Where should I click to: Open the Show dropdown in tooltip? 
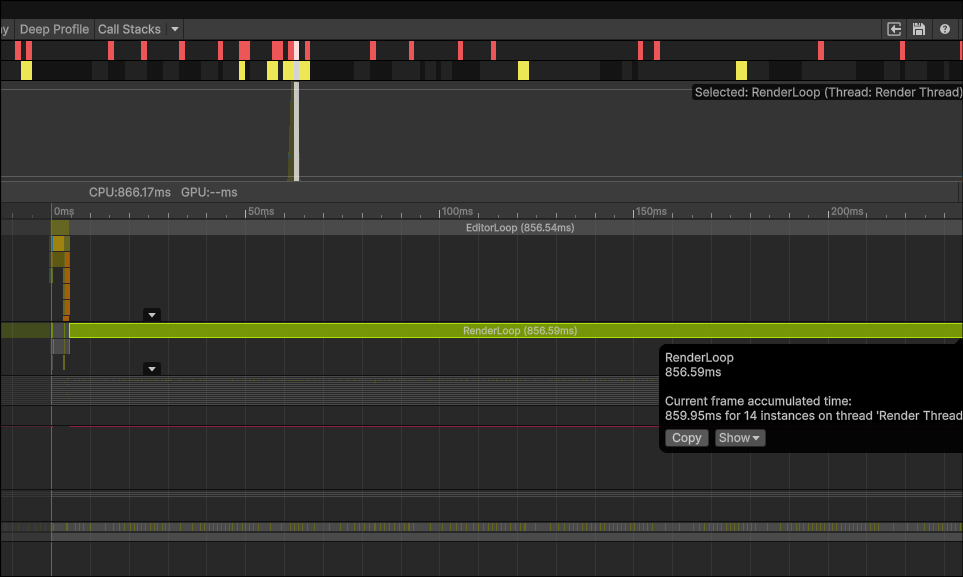tap(739, 437)
